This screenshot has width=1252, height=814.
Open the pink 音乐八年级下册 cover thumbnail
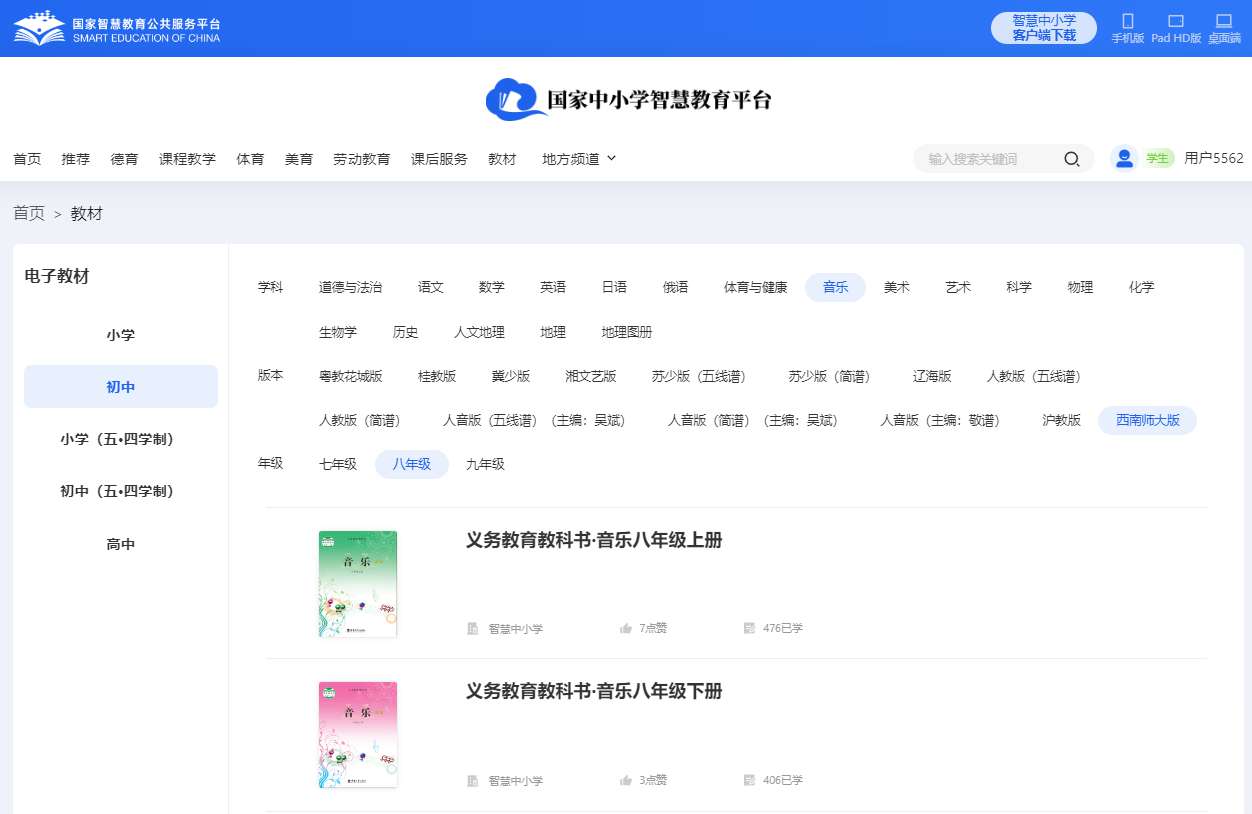358,735
